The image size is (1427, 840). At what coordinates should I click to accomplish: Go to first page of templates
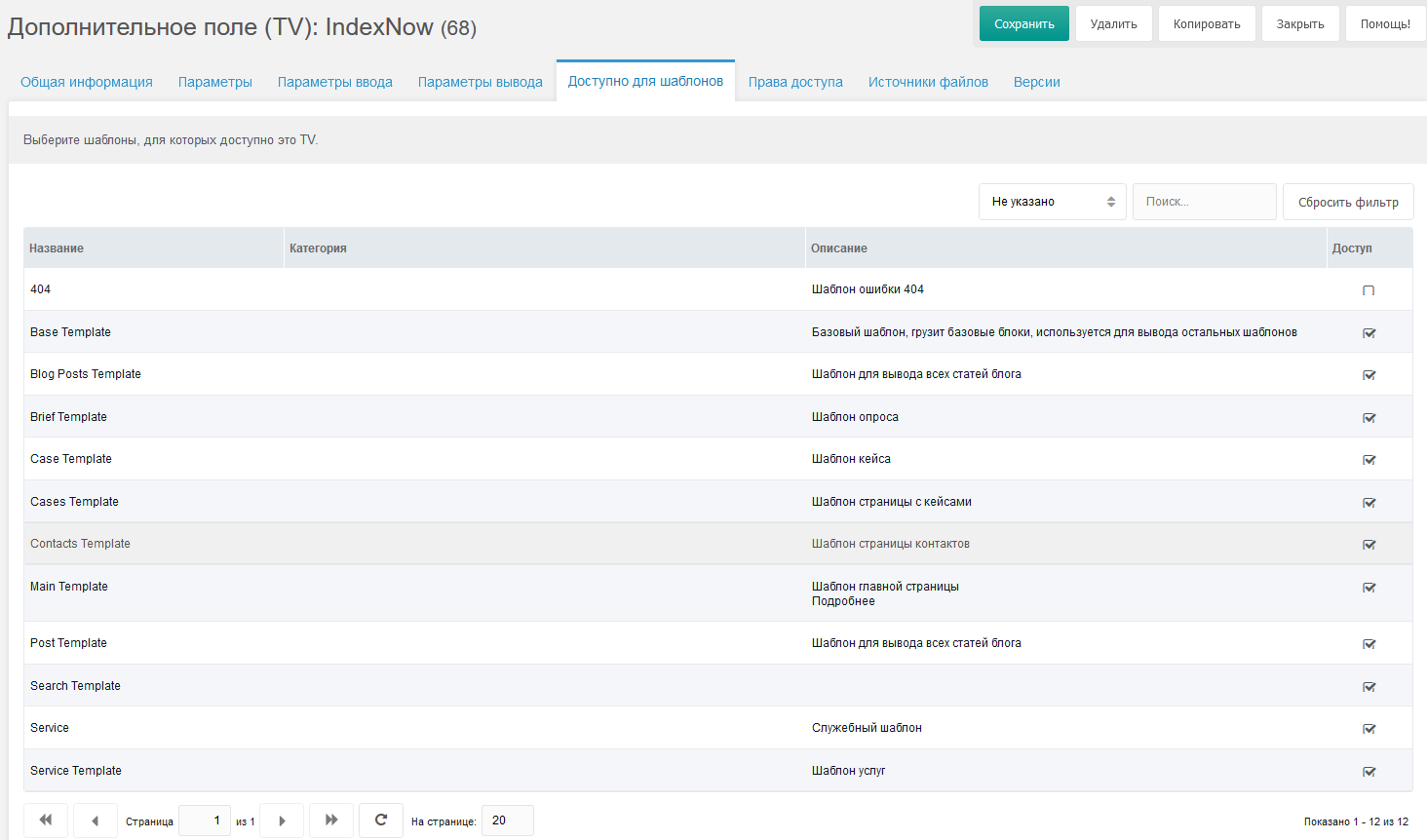pos(46,821)
